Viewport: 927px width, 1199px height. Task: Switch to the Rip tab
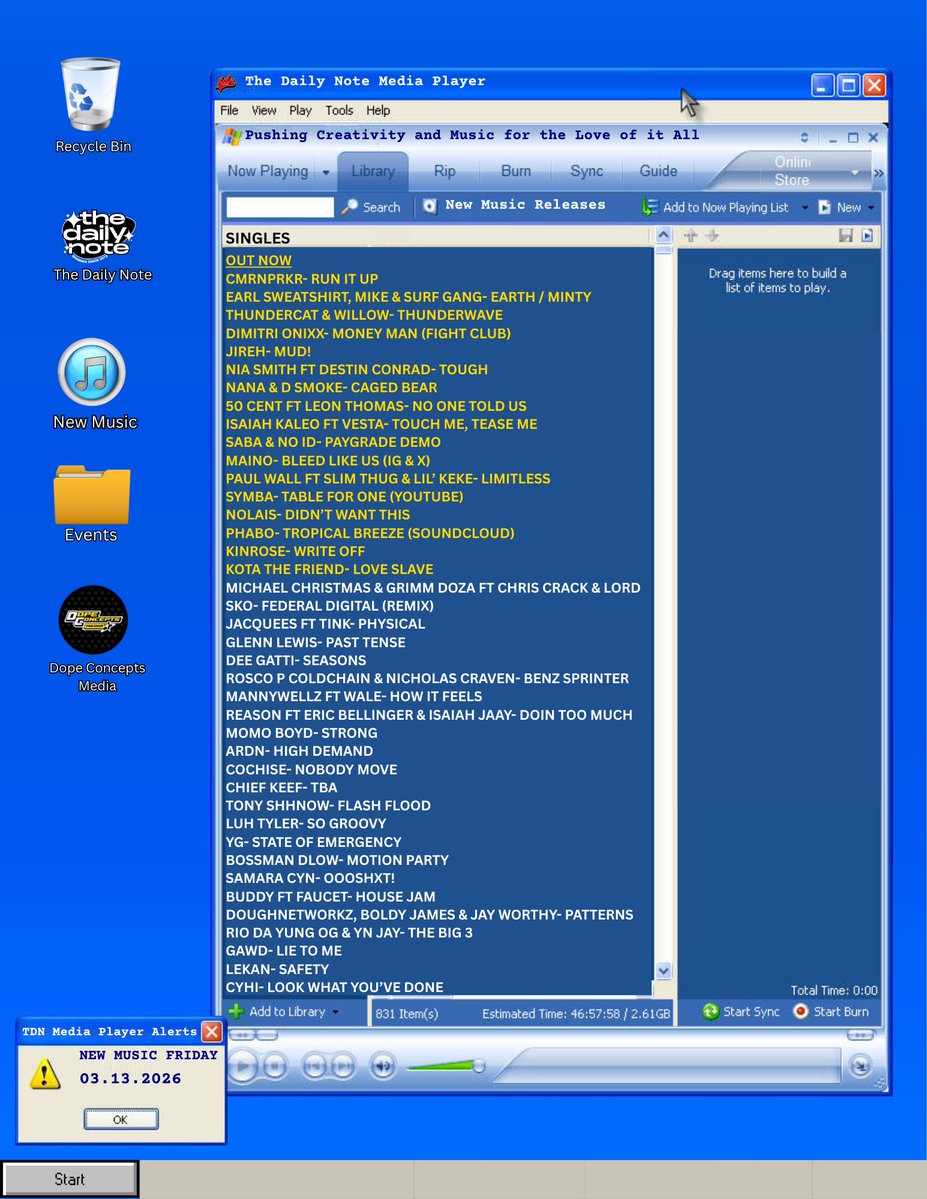444,171
